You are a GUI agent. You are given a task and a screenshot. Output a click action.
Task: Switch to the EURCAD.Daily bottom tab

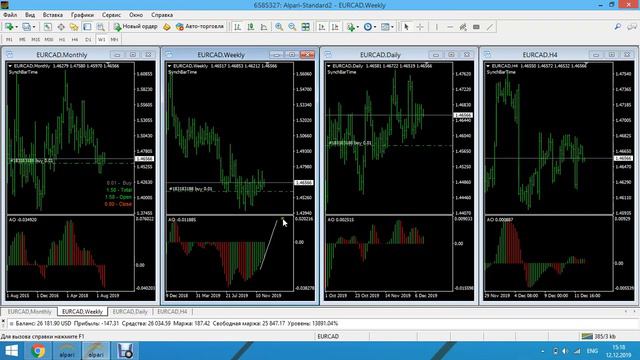pos(130,311)
